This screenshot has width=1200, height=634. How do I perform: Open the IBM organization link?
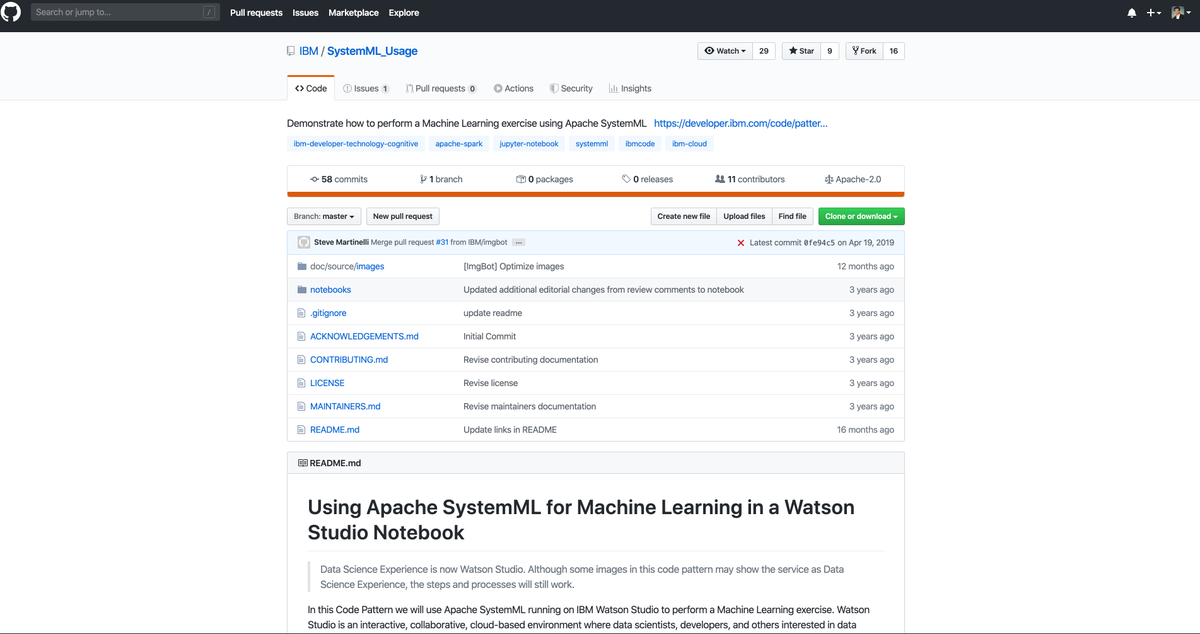click(308, 51)
